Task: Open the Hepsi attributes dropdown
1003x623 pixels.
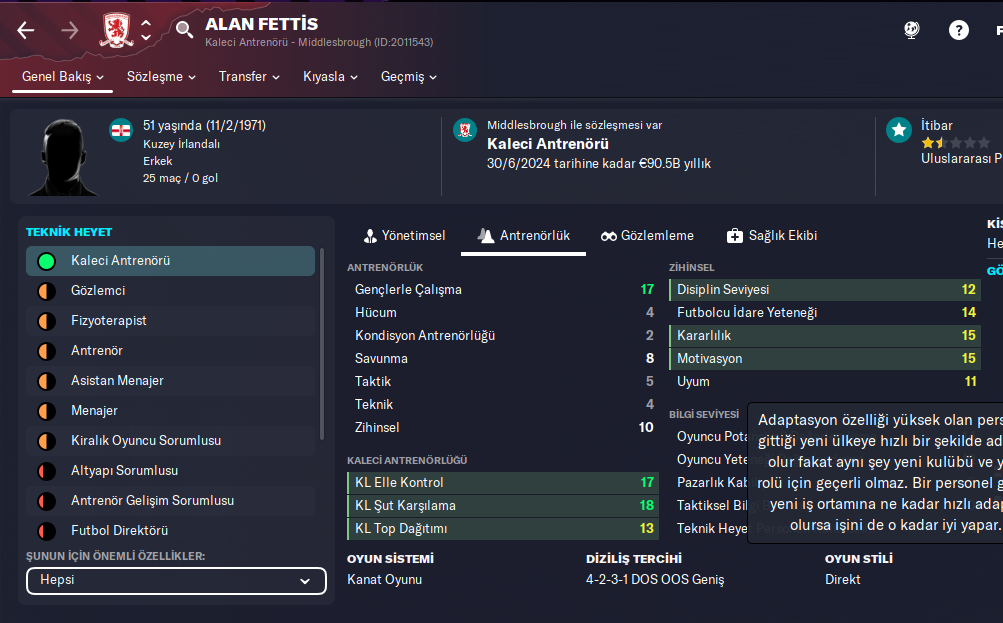Action: click(176, 581)
